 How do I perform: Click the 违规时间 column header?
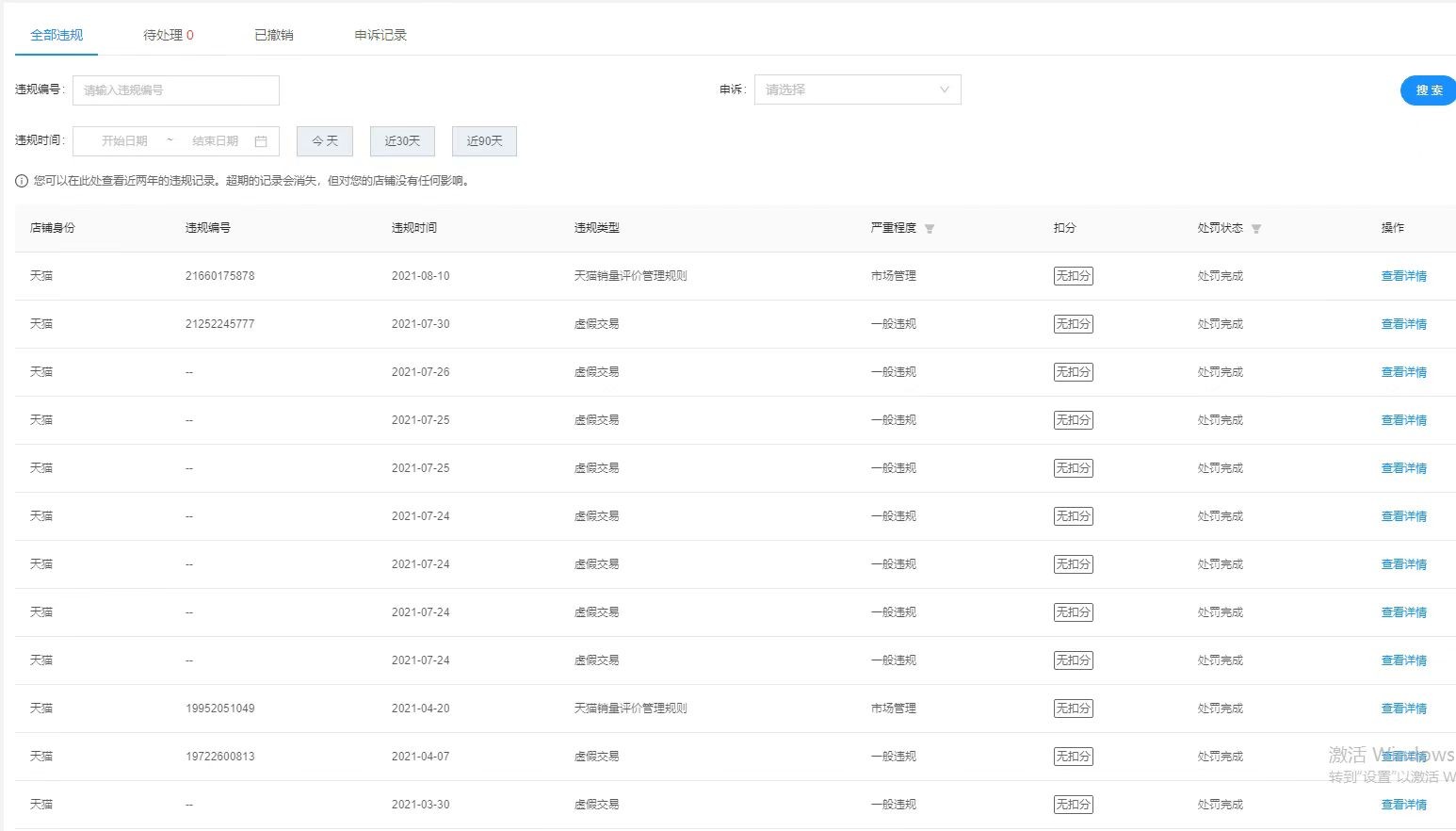tap(413, 228)
